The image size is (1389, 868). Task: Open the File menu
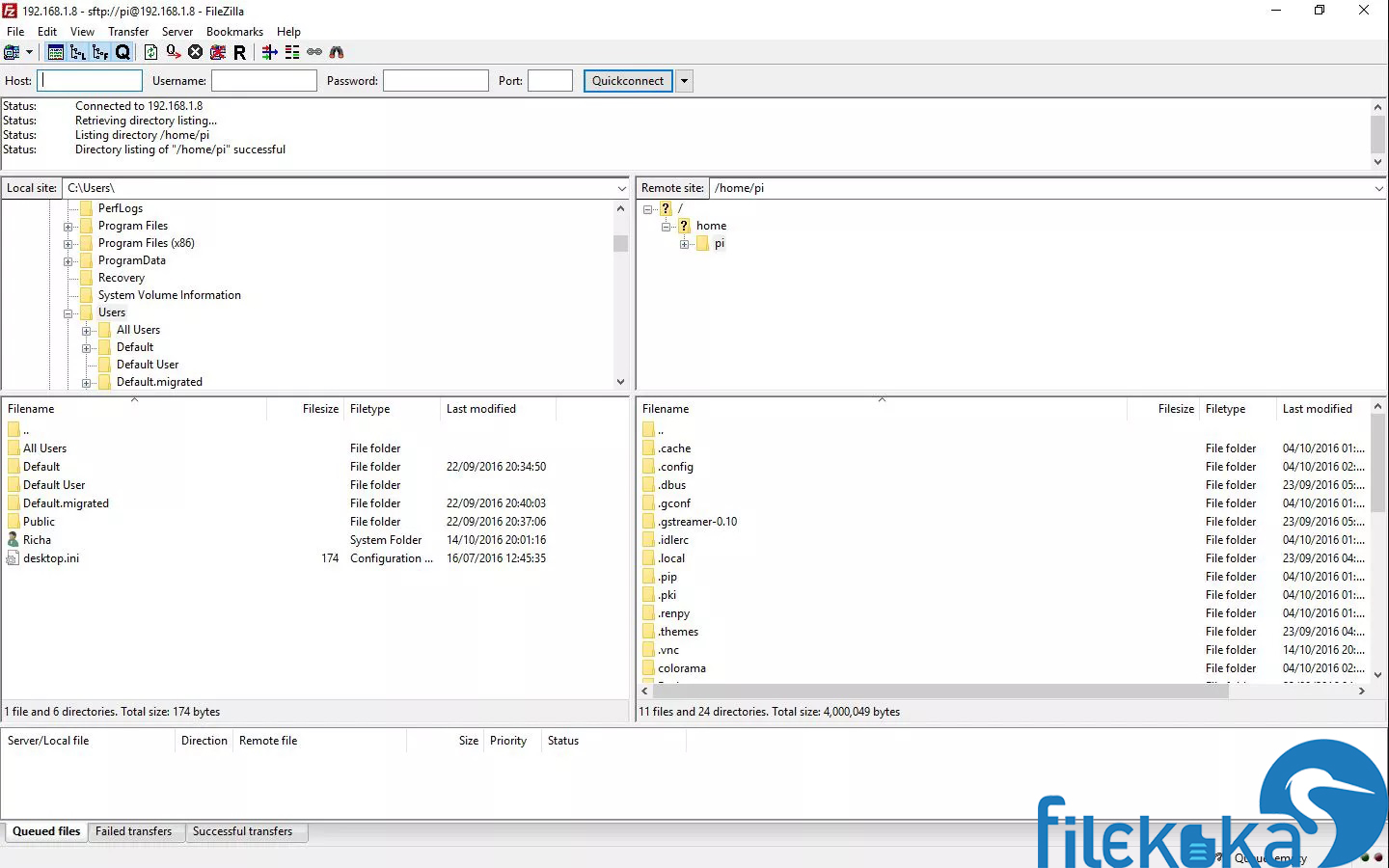(x=15, y=32)
